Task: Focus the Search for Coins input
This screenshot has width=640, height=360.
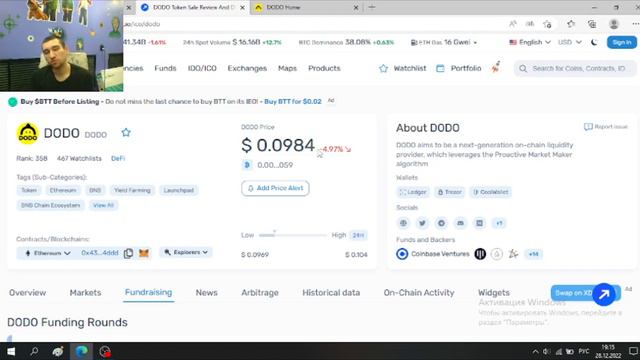Action: pyautogui.click(x=575, y=68)
